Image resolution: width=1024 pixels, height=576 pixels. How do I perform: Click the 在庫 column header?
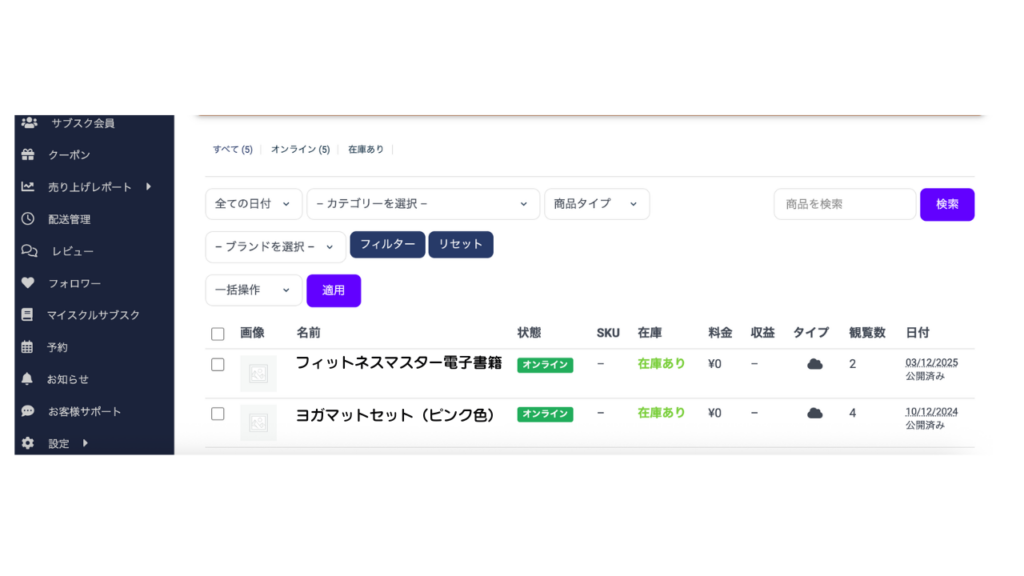point(650,333)
